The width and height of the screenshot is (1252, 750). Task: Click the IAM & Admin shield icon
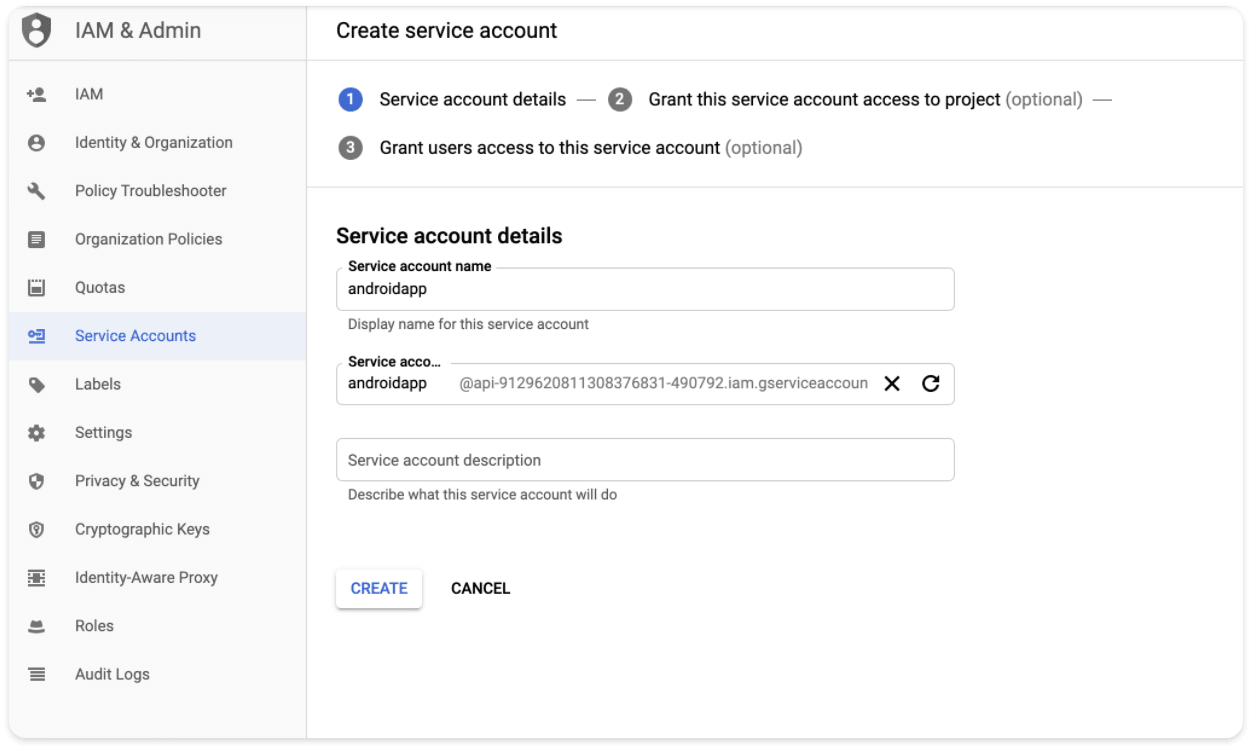[x=36, y=31]
